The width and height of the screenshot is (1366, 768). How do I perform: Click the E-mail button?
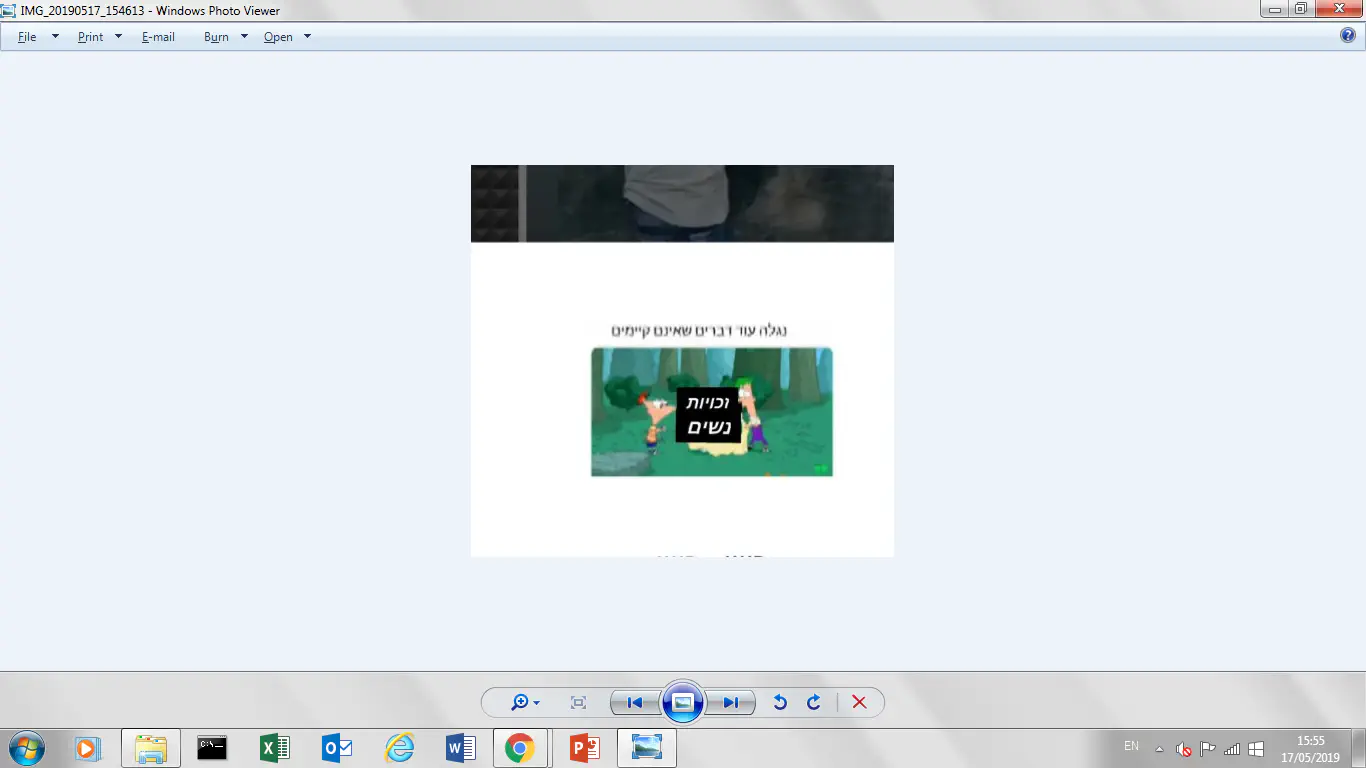click(x=158, y=37)
